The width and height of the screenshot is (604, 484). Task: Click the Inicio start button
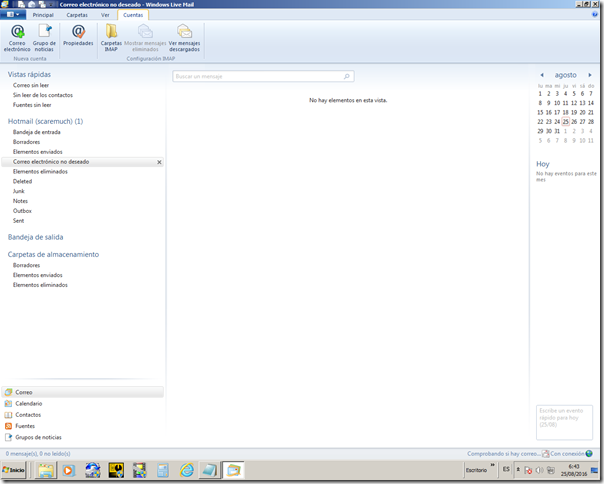point(13,470)
